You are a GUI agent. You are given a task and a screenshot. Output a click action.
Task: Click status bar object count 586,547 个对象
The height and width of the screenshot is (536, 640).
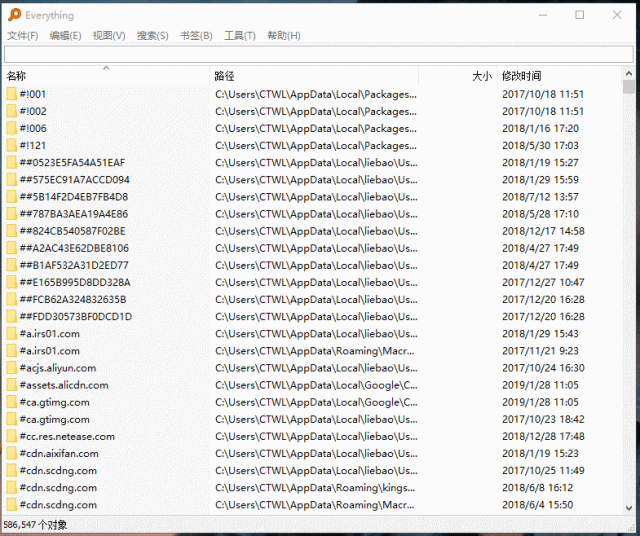tap(35, 525)
